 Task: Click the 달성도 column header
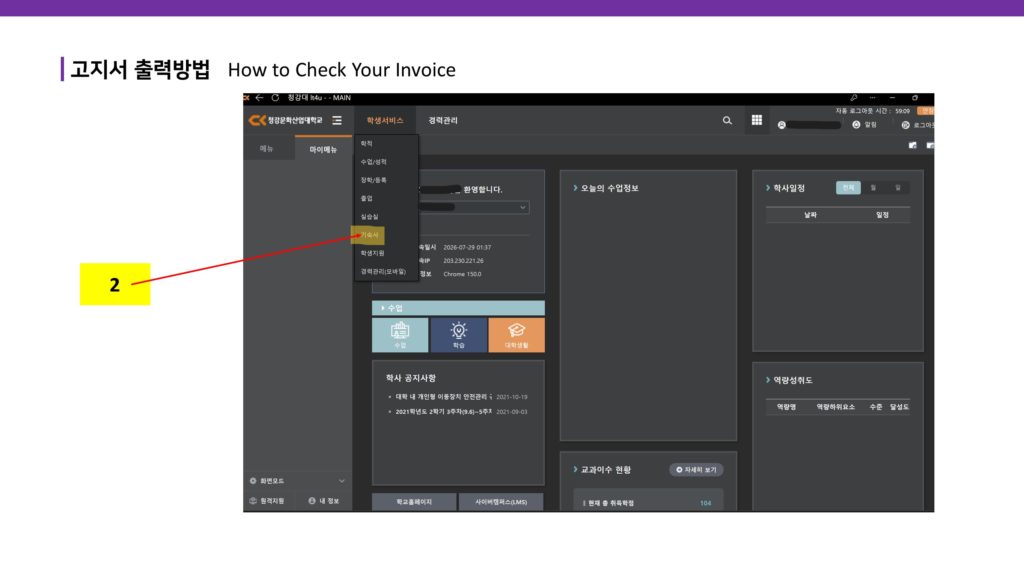coord(899,407)
